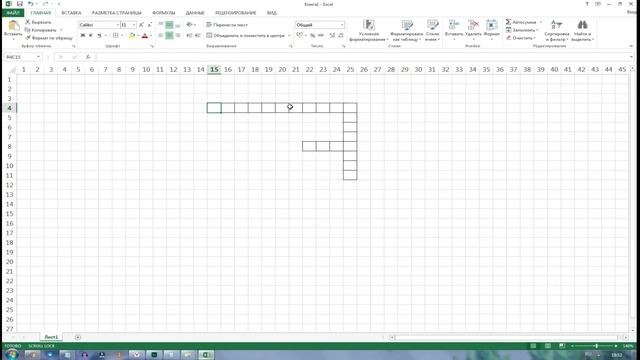Toggle bottom vertical alignment
Image resolution: width=640 pixels, height=360 pixels.
click(178, 25)
